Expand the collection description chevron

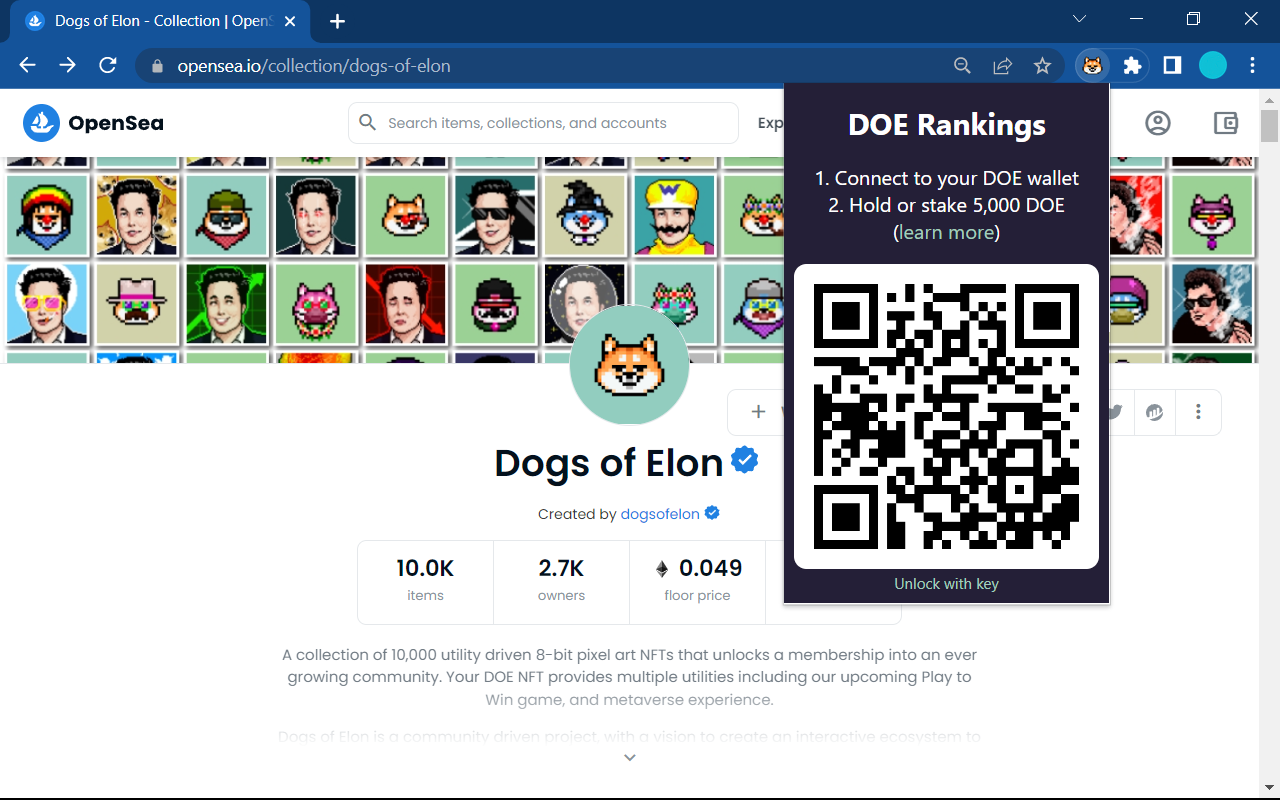[x=630, y=758]
